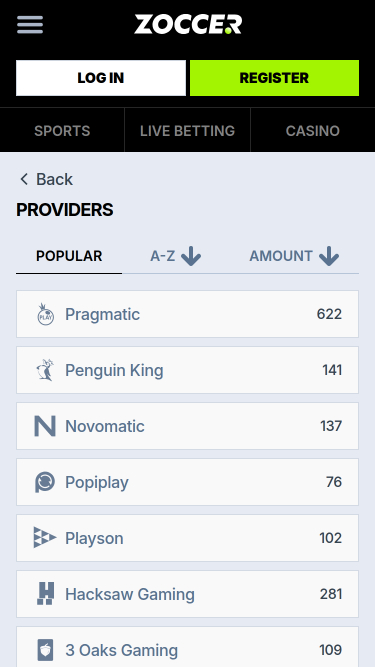375x667 pixels.
Task: Open the Casino tab
Action: click(x=313, y=130)
